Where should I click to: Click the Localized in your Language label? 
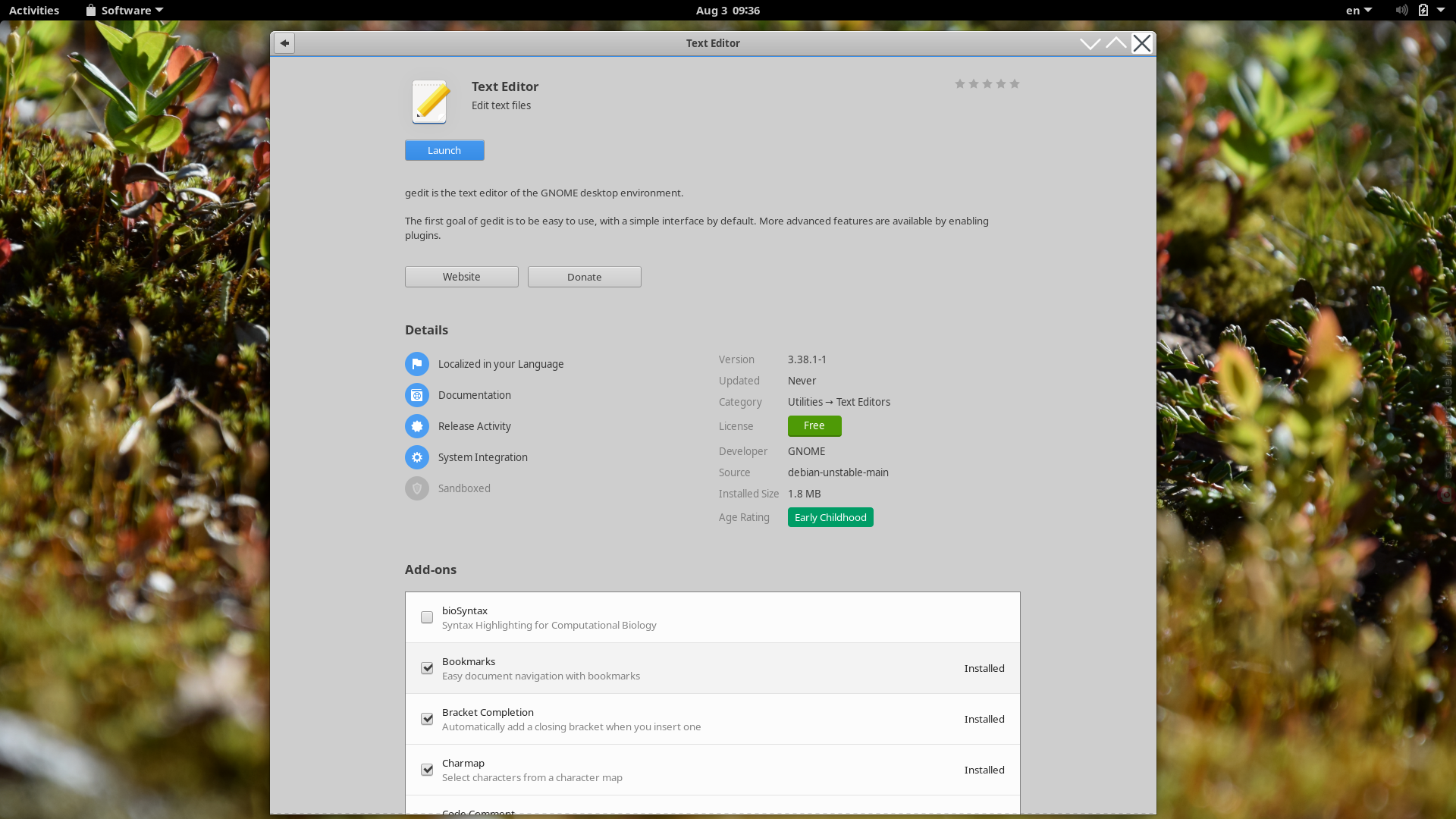click(501, 364)
